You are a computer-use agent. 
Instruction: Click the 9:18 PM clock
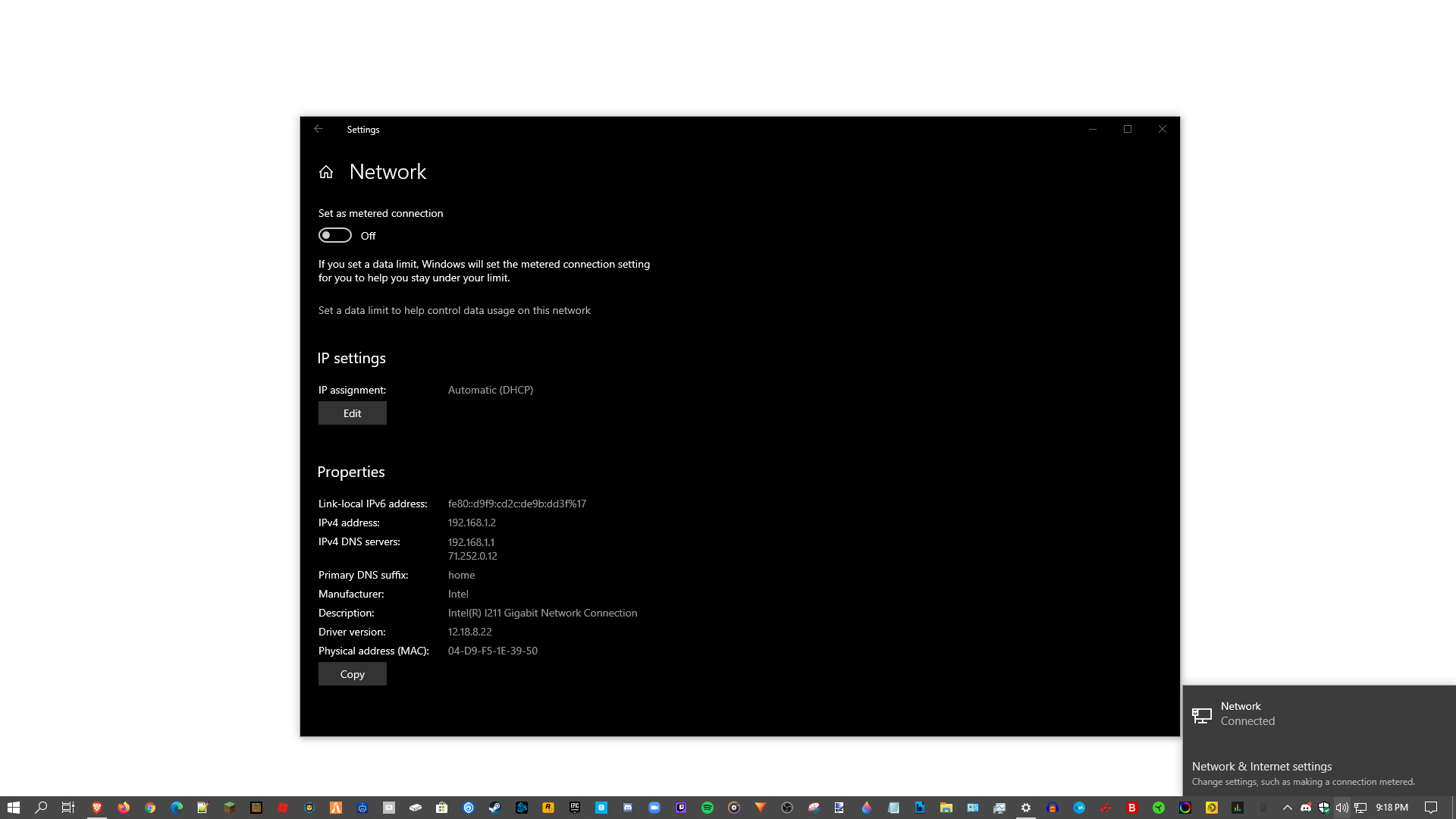click(1392, 808)
